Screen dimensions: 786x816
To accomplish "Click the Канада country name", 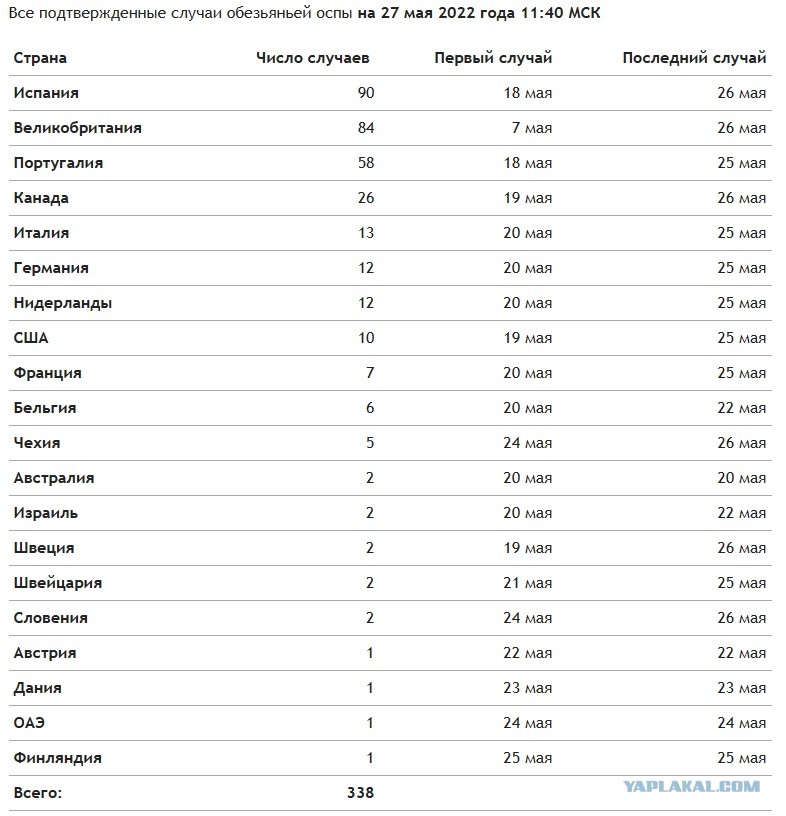I will click(x=41, y=198).
